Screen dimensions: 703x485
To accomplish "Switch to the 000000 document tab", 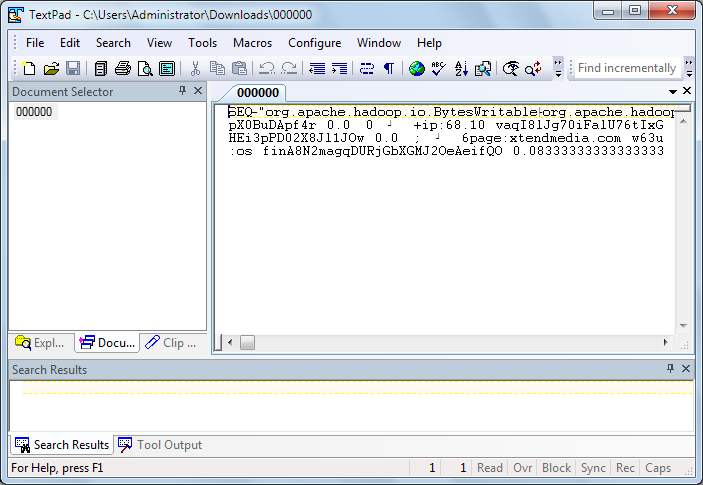I will [x=258, y=93].
